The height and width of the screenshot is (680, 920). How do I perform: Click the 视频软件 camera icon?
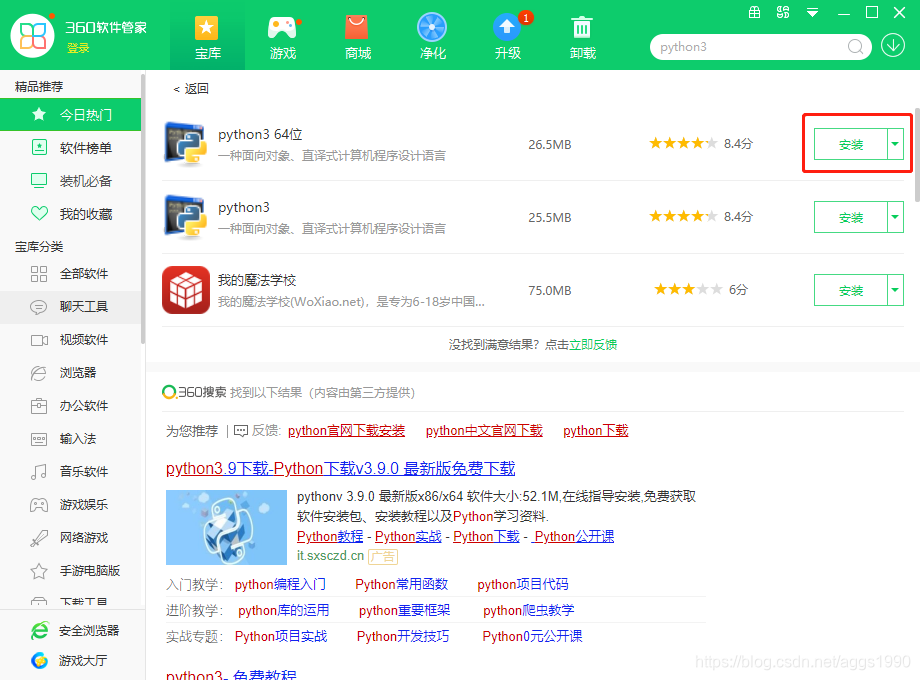pyautogui.click(x=39, y=340)
